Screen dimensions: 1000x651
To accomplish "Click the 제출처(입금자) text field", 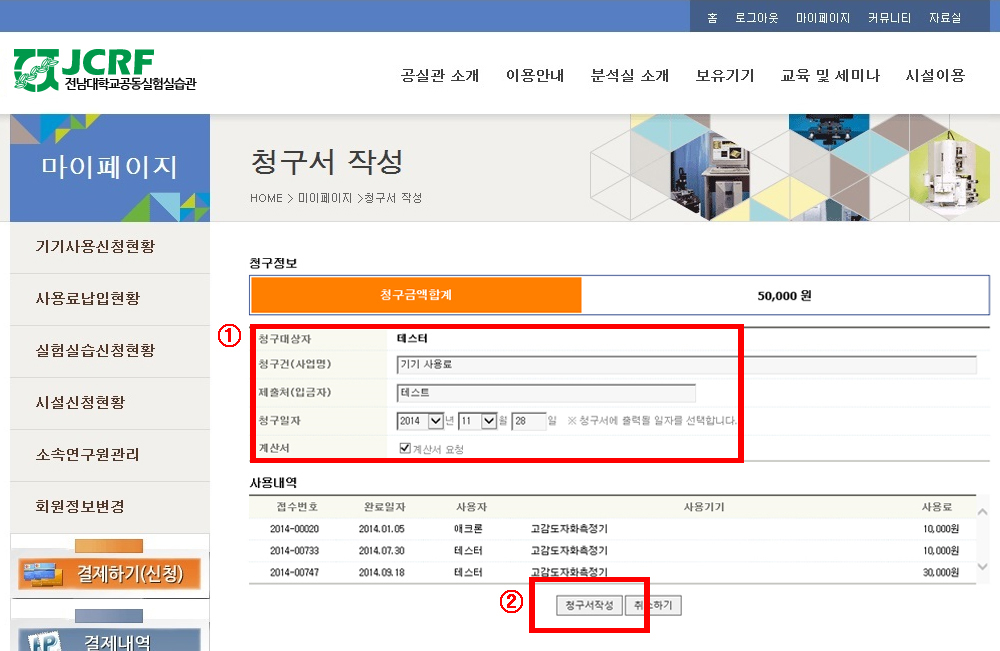I will pos(545,393).
